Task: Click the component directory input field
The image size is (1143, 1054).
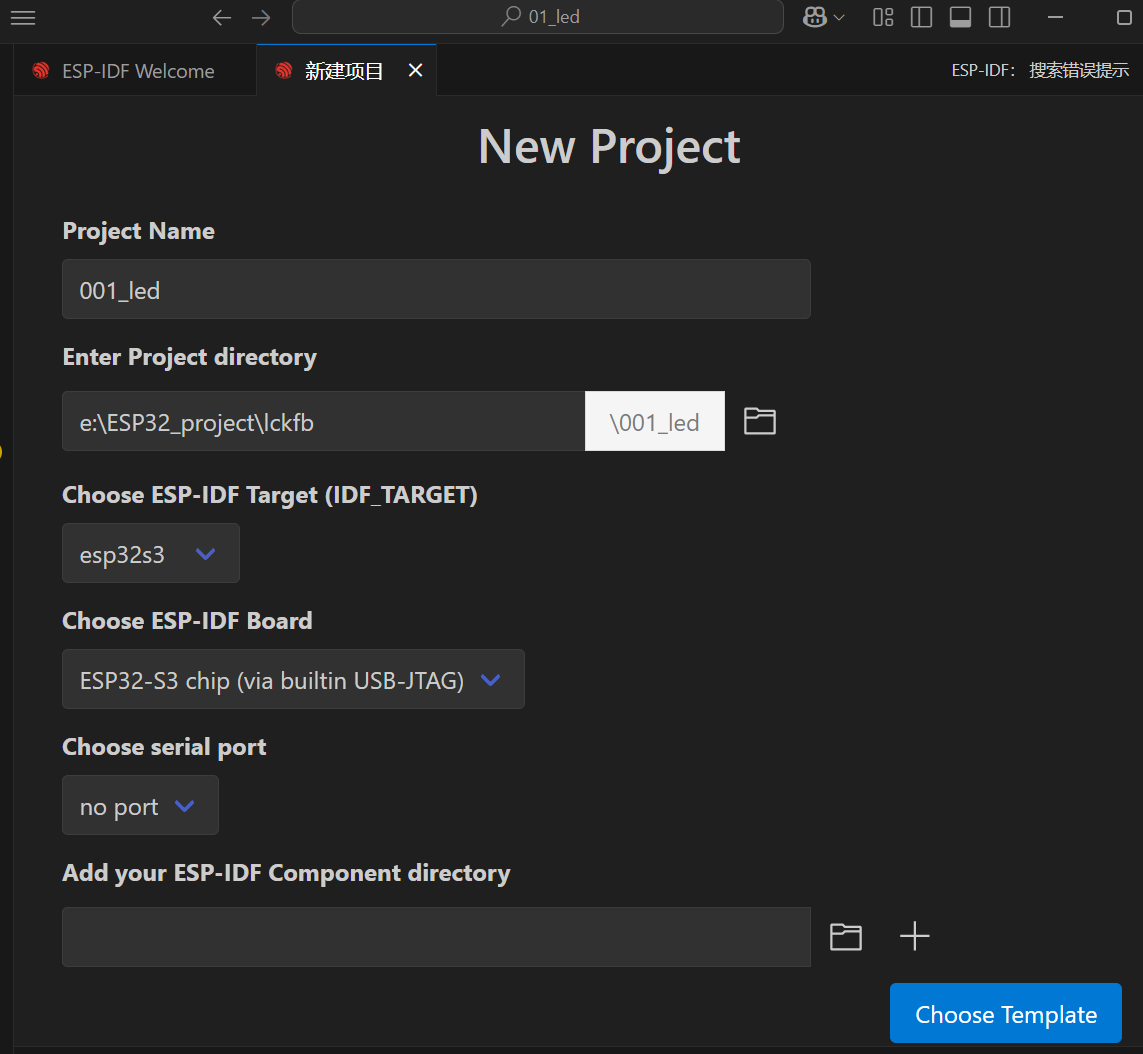Action: click(x=436, y=937)
